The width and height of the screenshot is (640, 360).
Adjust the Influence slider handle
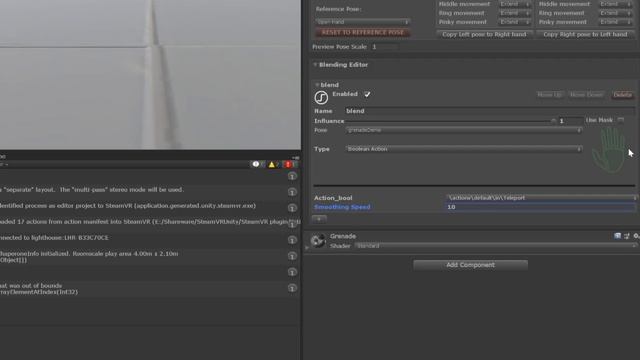click(553, 121)
